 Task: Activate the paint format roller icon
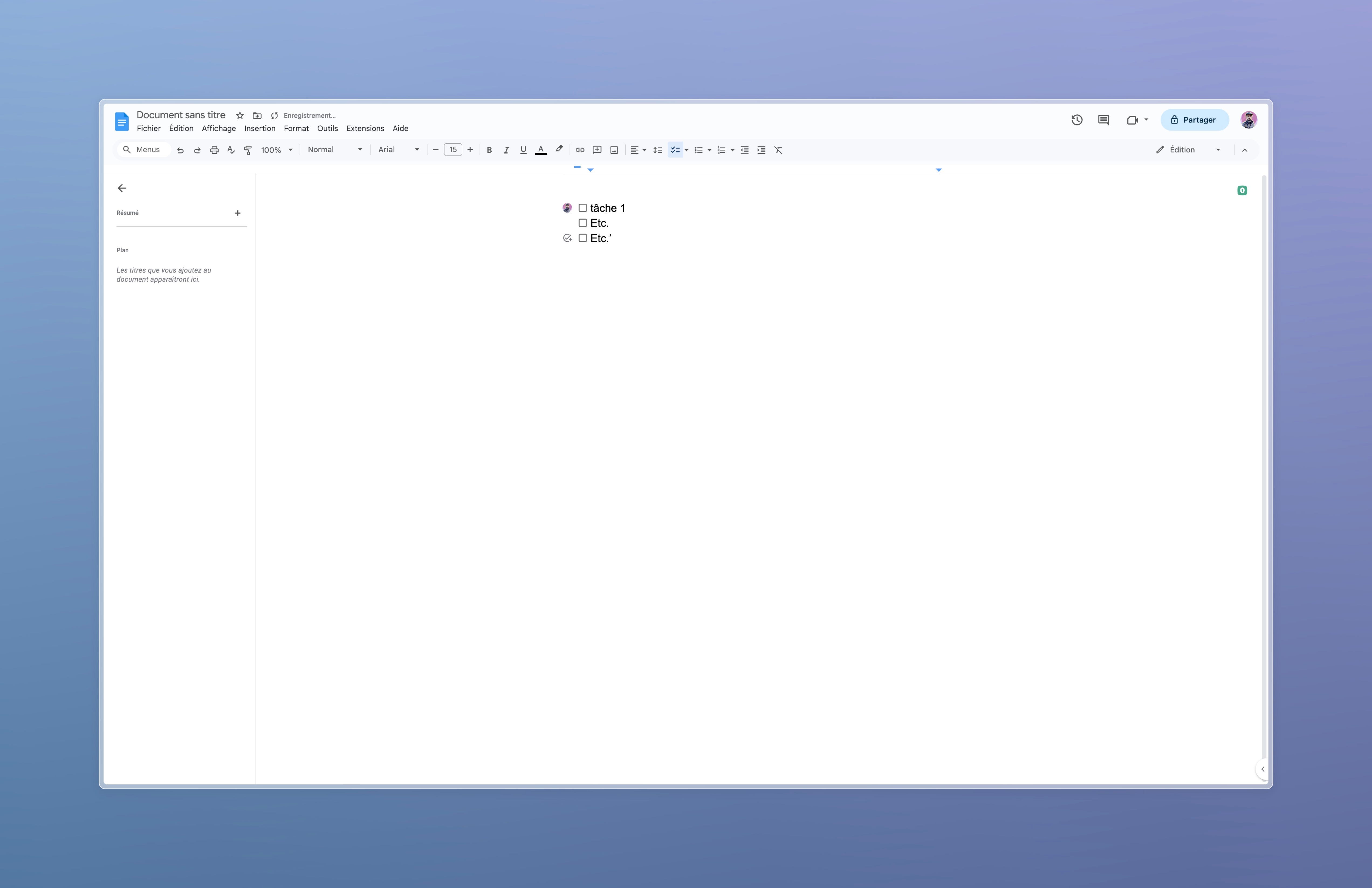248,150
